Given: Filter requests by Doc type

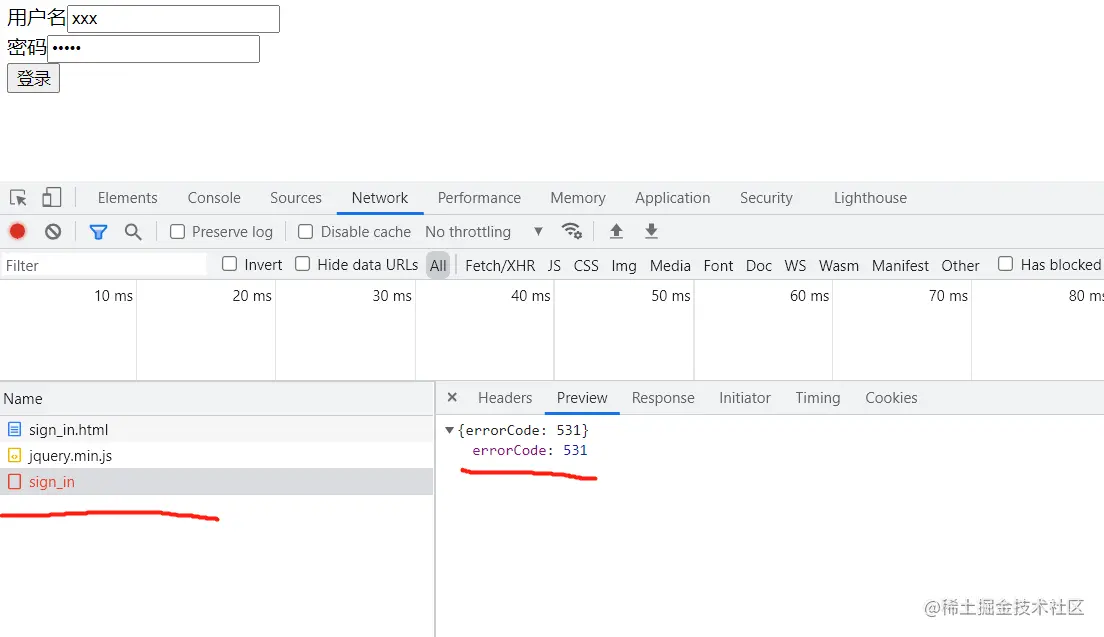Looking at the screenshot, I should pyautogui.click(x=758, y=265).
